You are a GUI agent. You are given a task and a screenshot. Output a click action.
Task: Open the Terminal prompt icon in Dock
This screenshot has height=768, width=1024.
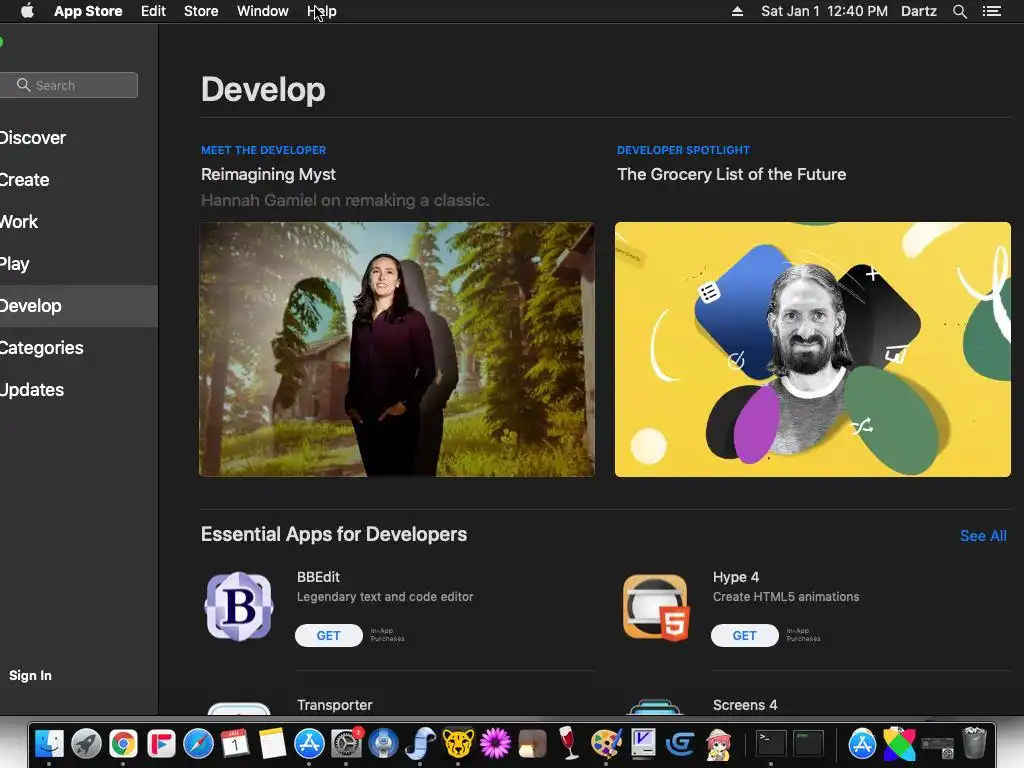[771, 743]
